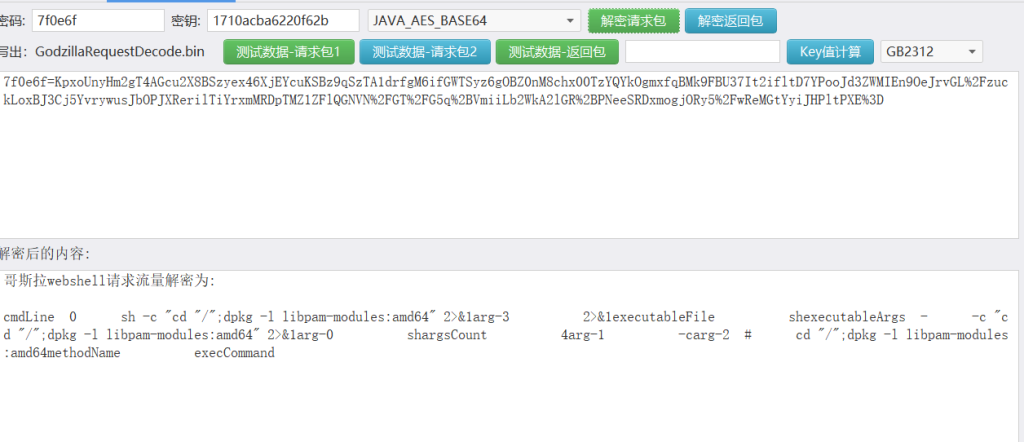Image resolution: width=1024 pixels, height=442 pixels.
Task: Click into the encrypted request text area
Action: (x=500, y=170)
